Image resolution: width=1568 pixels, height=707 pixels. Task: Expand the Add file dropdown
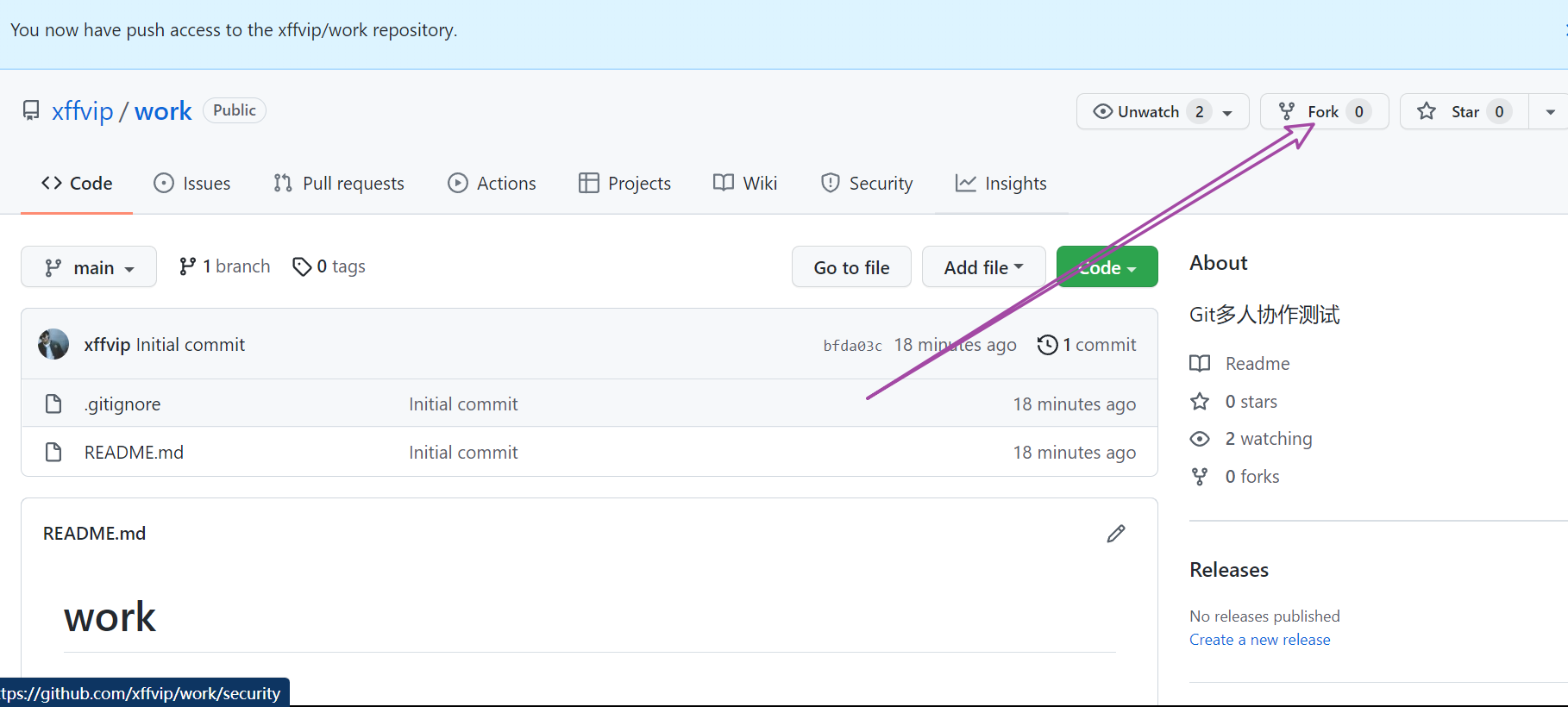[x=983, y=267]
